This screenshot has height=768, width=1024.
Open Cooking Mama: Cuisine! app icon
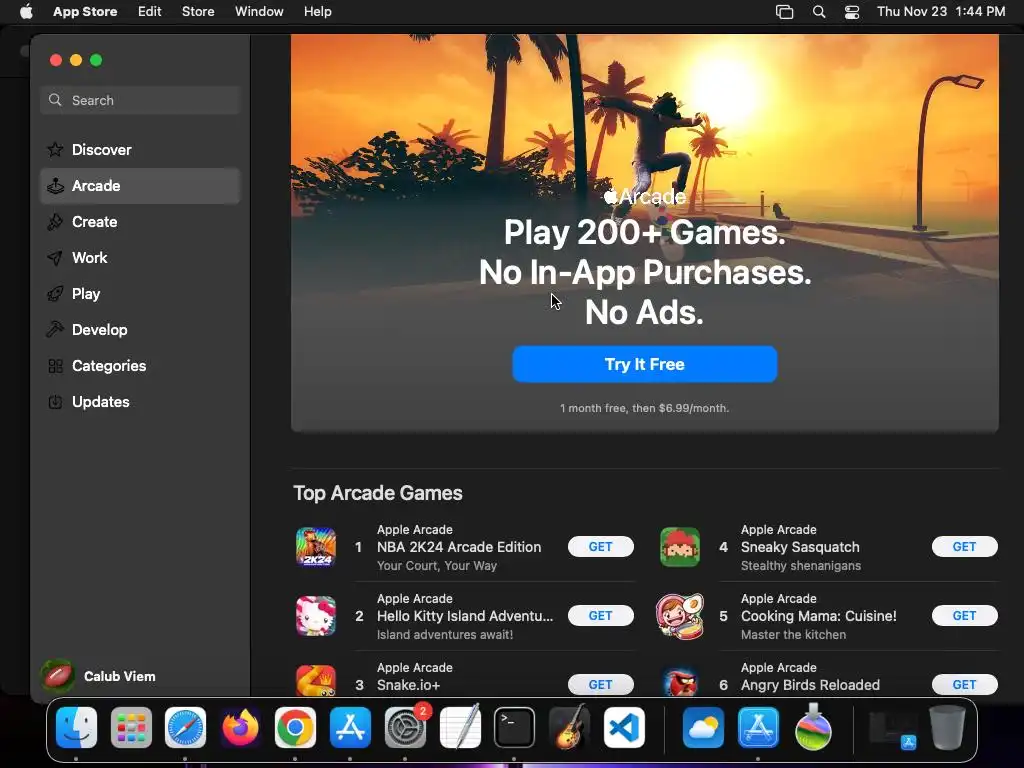pos(680,616)
